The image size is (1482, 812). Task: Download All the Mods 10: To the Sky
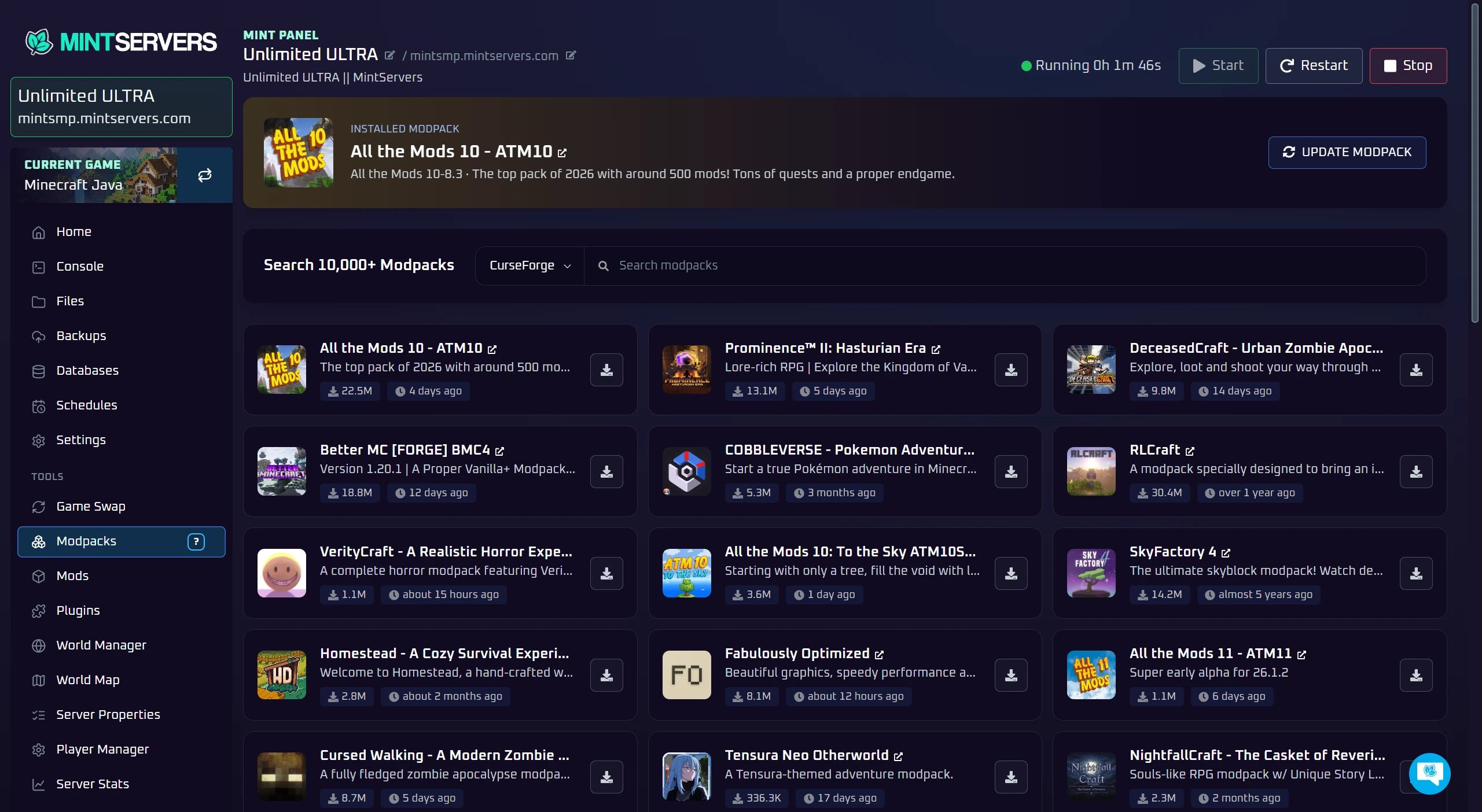[x=1011, y=573]
